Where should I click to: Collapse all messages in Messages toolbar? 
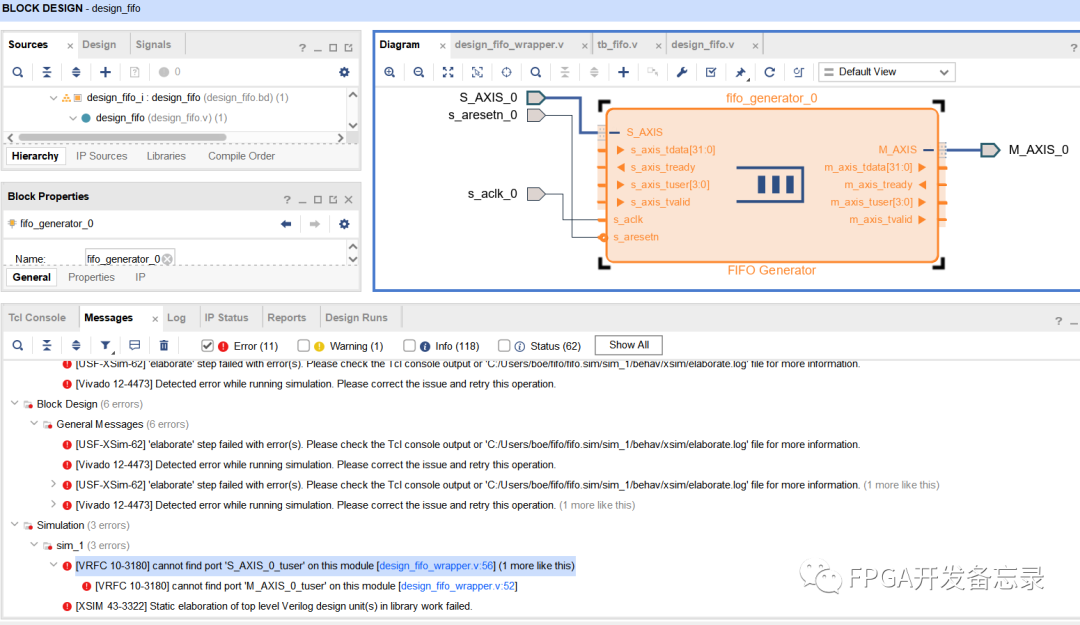pos(47,345)
